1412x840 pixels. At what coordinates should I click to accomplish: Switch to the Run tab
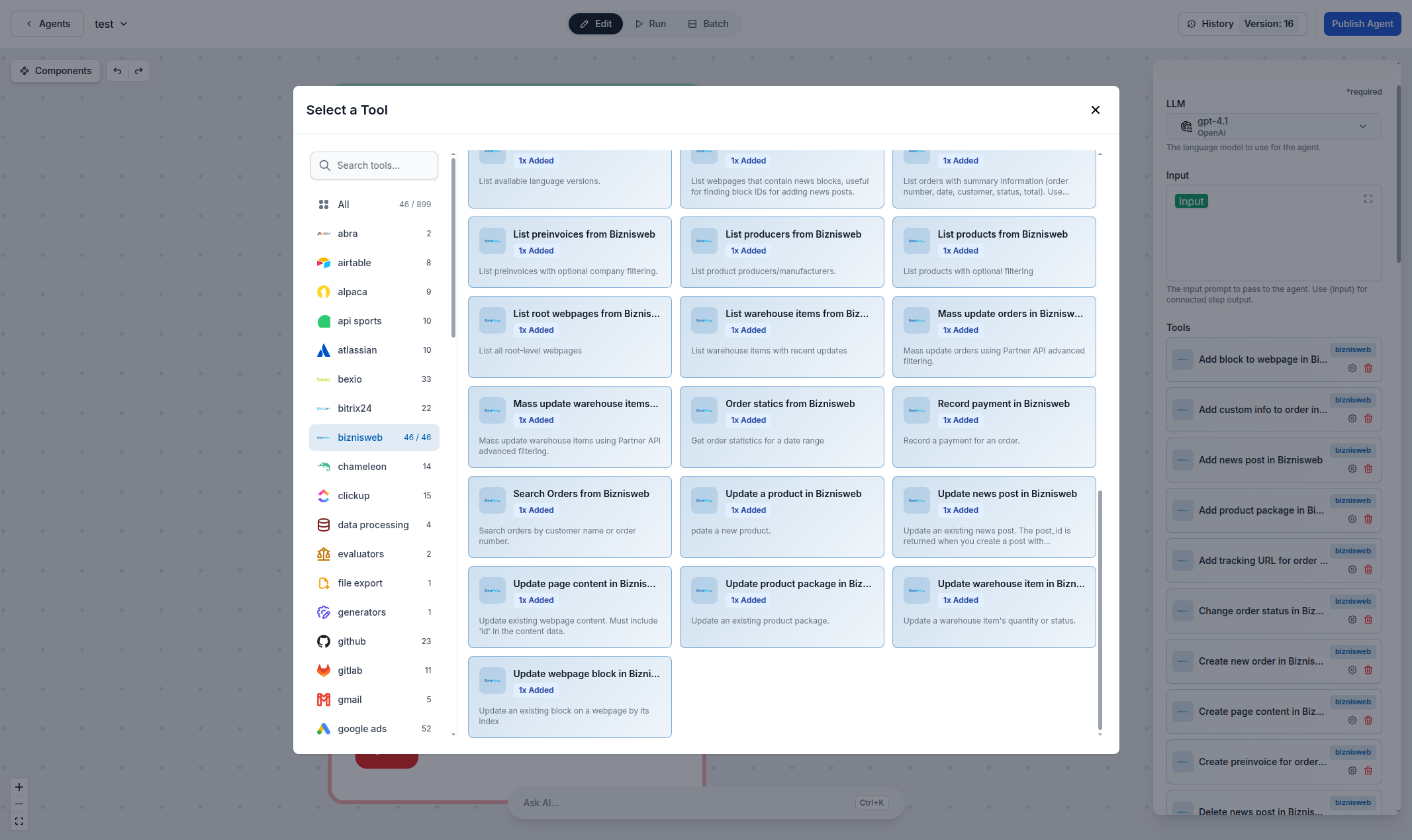pos(650,23)
